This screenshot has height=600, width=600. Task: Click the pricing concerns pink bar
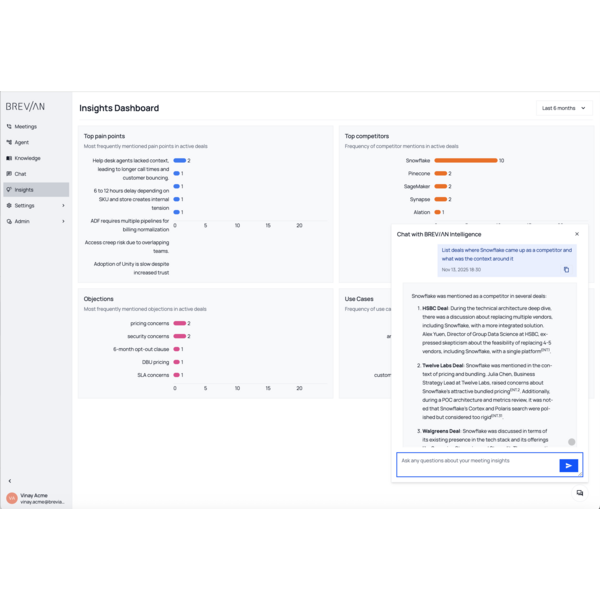tap(179, 323)
